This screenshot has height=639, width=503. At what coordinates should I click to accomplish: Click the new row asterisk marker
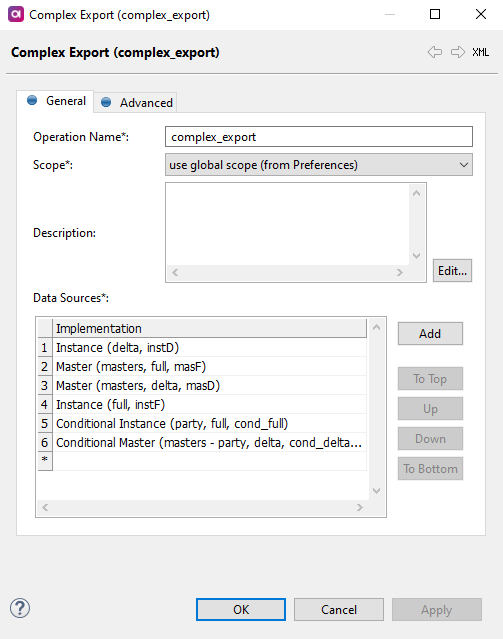click(45, 461)
